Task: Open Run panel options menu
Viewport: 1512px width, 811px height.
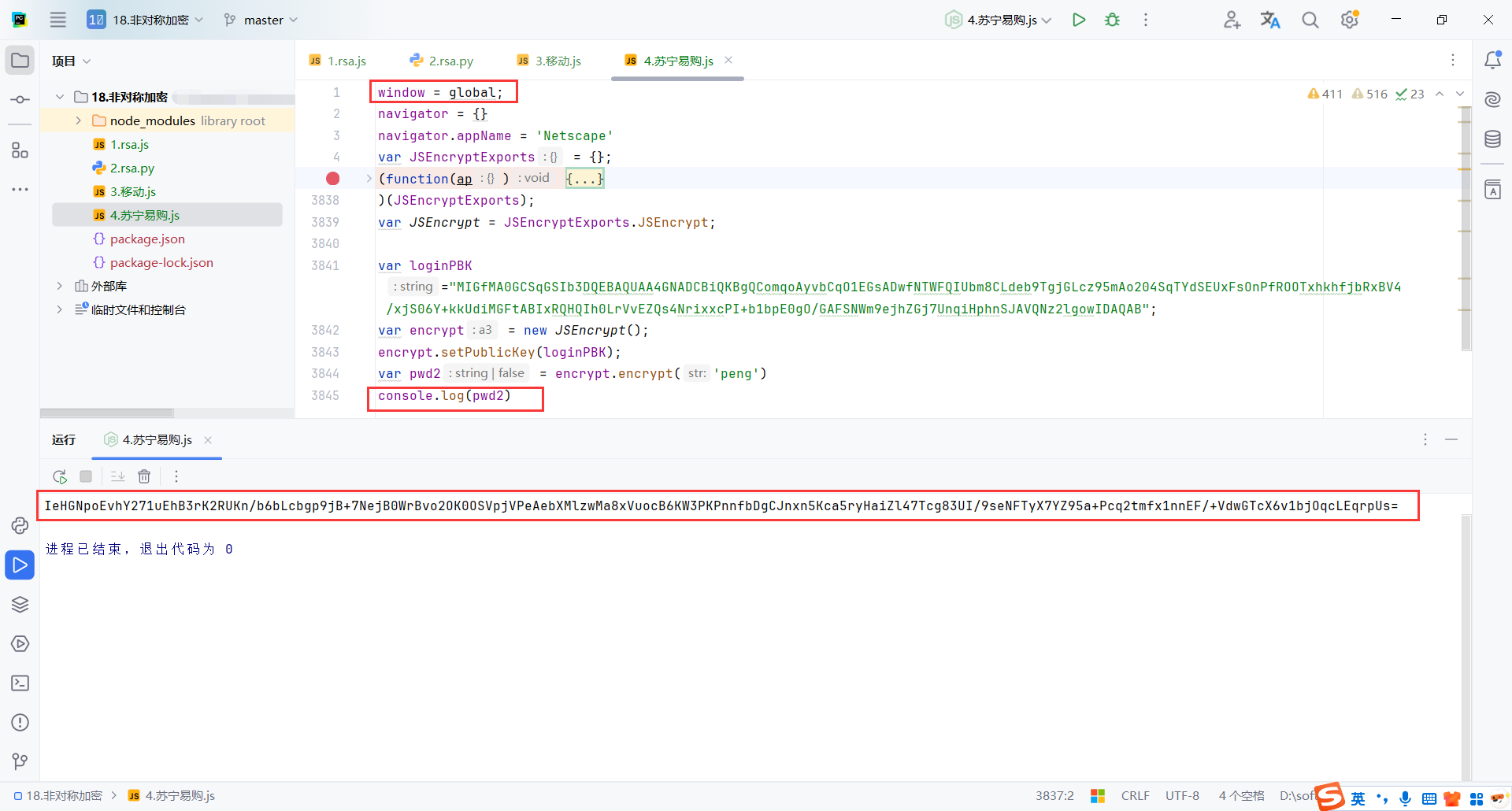Action: click(1425, 439)
